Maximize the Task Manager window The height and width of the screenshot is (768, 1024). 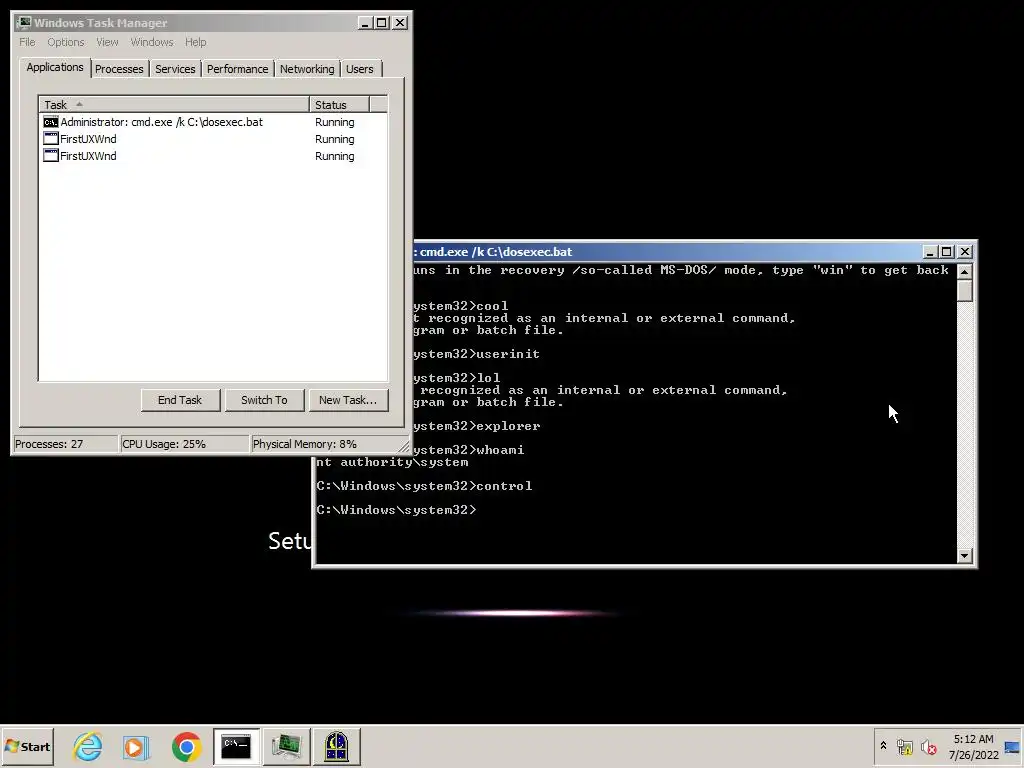click(382, 23)
